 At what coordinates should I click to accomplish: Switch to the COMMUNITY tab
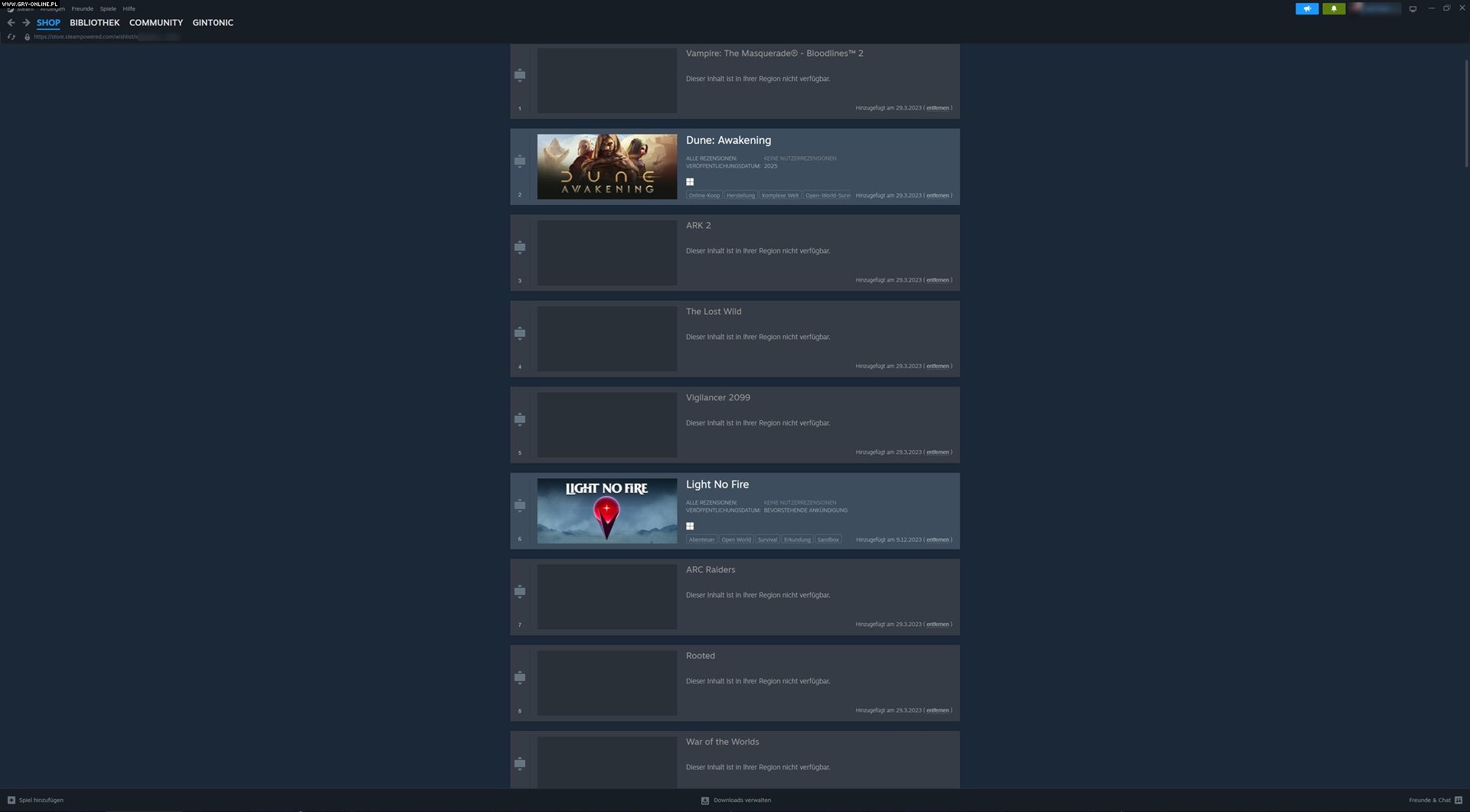[x=155, y=23]
